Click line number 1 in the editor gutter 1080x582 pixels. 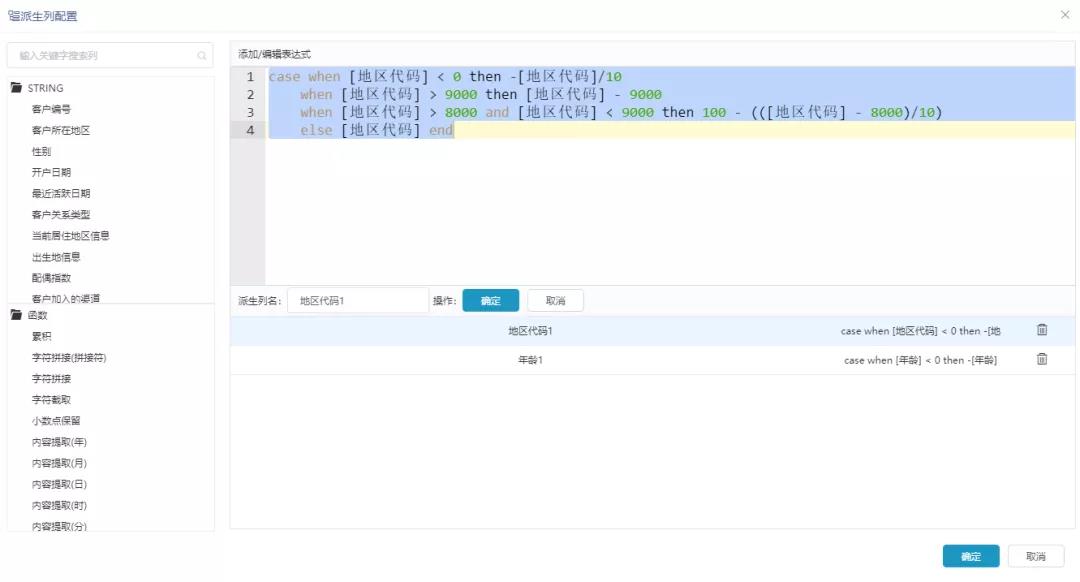250,76
